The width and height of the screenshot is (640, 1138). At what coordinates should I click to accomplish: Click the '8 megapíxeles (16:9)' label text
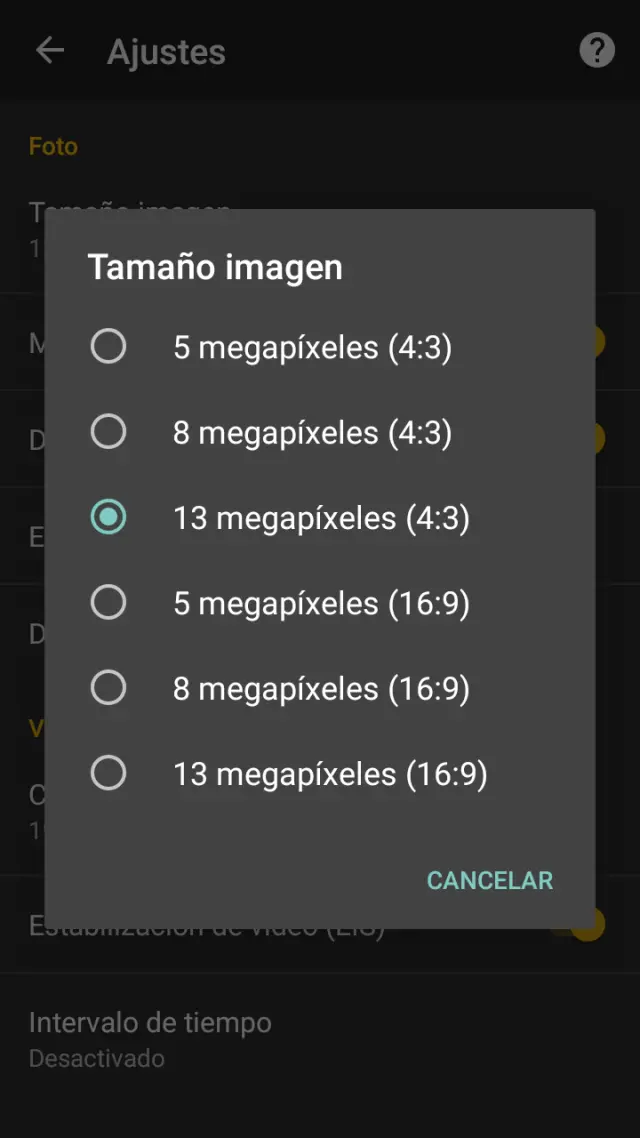point(321,689)
